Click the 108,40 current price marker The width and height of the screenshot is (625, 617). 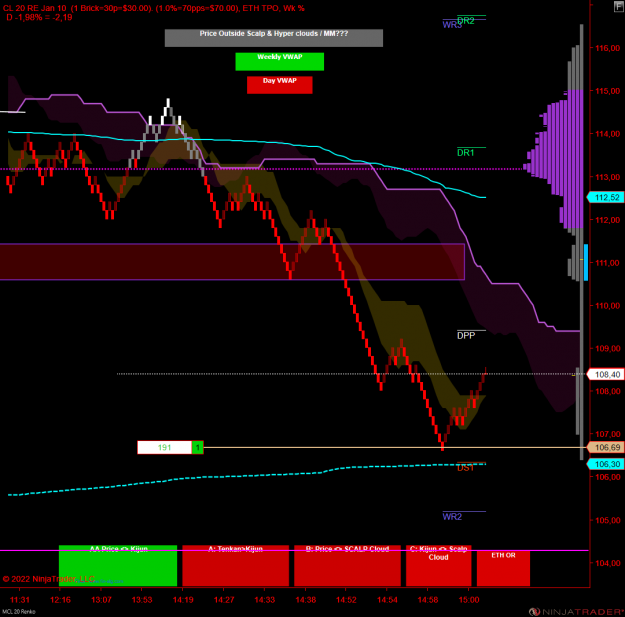605,374
